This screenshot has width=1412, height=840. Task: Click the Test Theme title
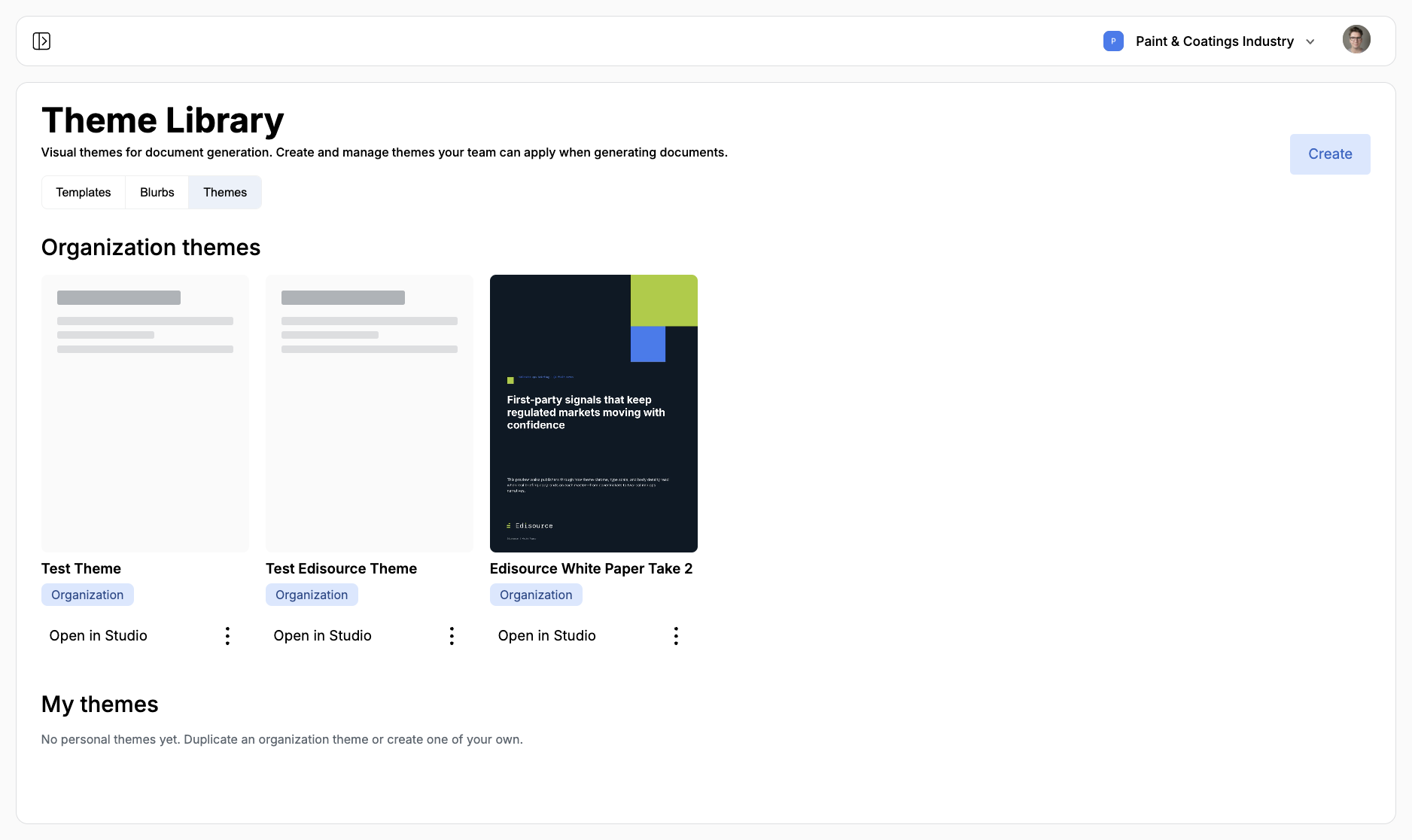tap(81, 568)
